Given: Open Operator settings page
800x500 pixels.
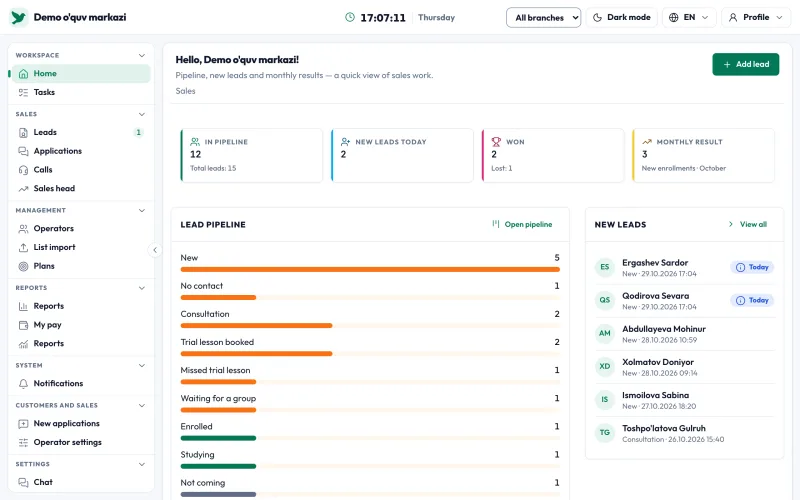Looking at the screenshot, I should point(81,442).
